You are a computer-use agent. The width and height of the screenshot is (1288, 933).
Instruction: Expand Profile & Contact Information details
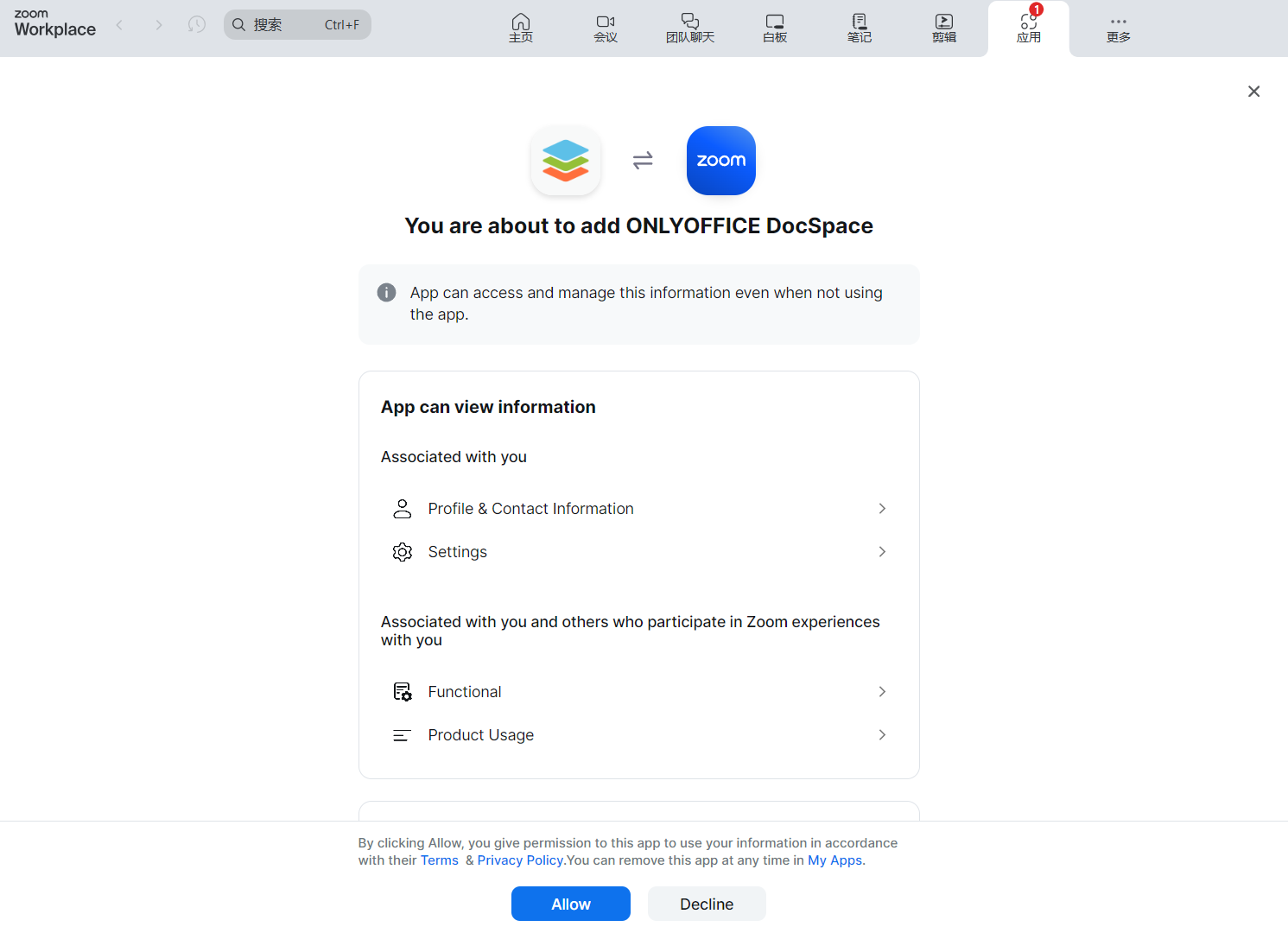(x=882, y=508)
